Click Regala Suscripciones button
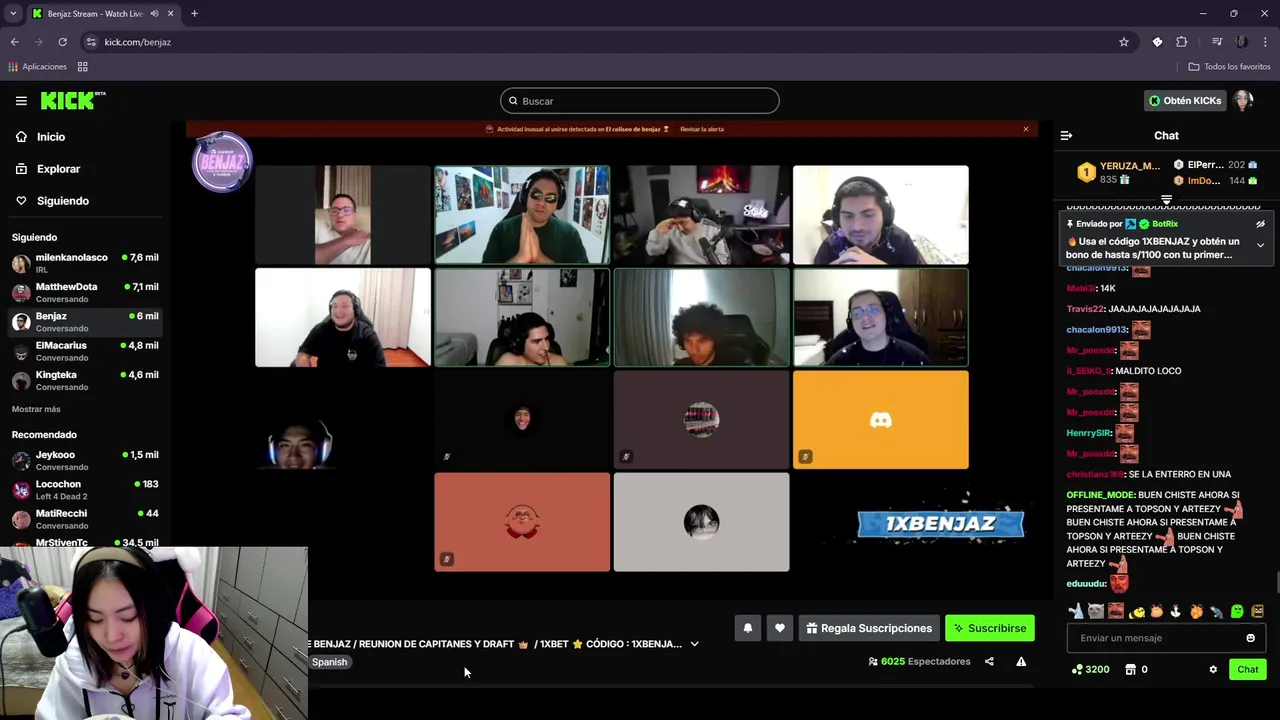 [x=869, y=628]
